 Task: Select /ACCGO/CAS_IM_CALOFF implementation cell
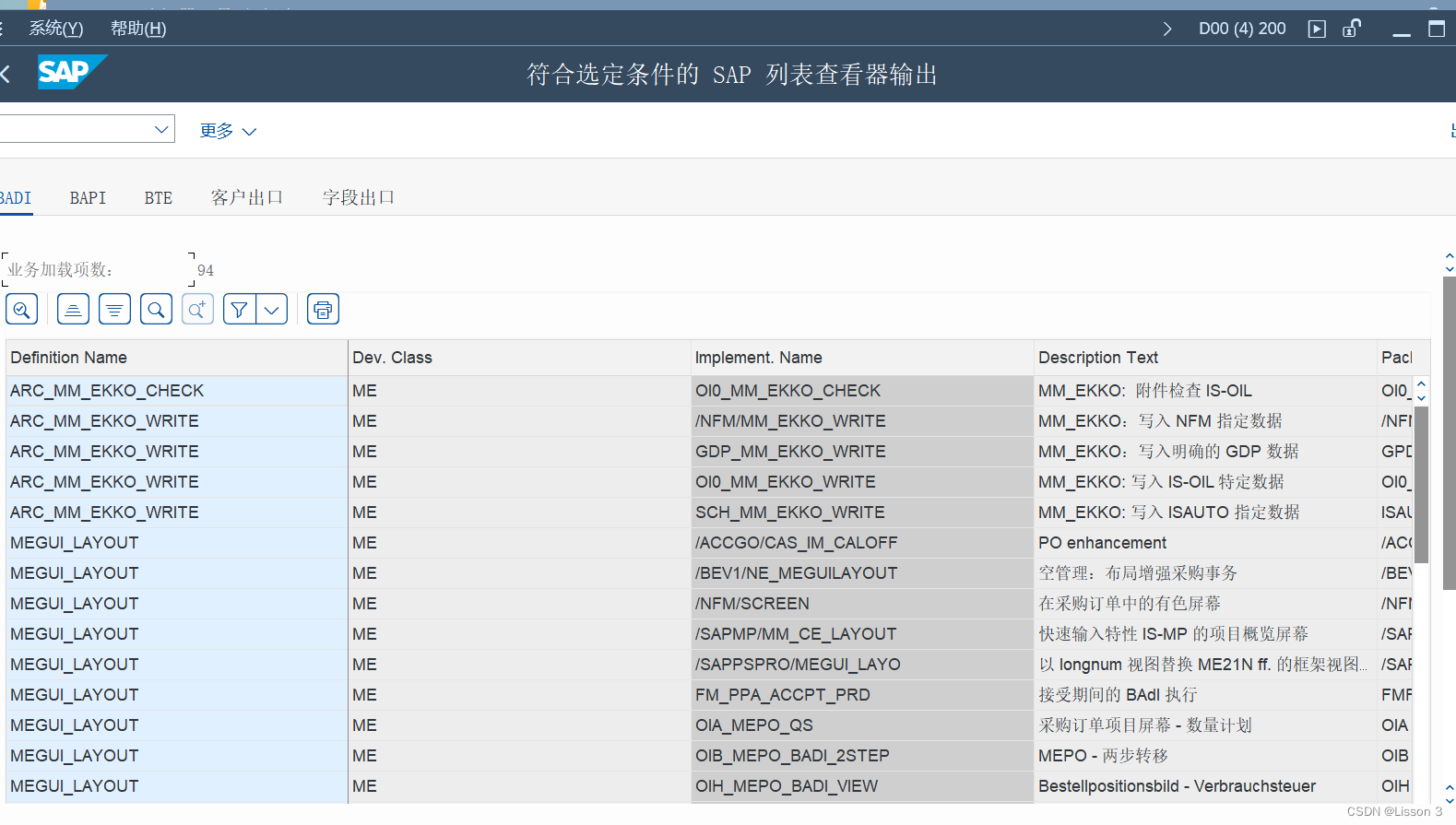coord(862,543)
